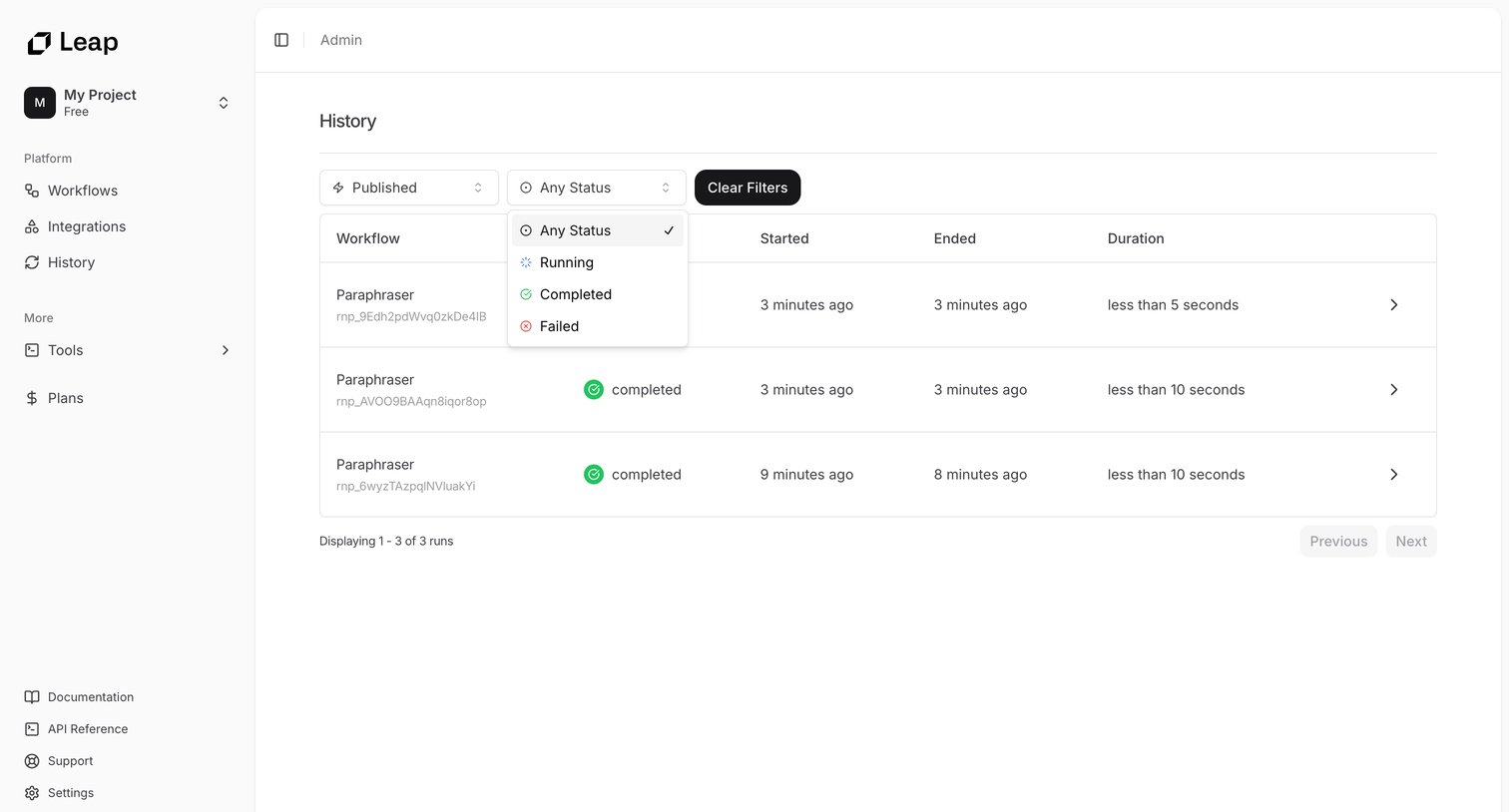Screen dimensions: 1509x812
Task: Click the red Failed x icon
Action: pos(526,326)
